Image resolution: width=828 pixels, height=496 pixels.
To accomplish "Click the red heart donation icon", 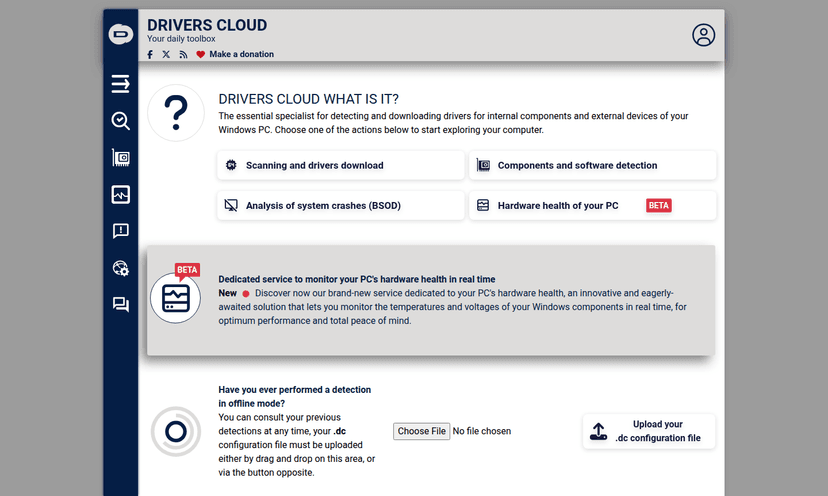I will (200, 54).
